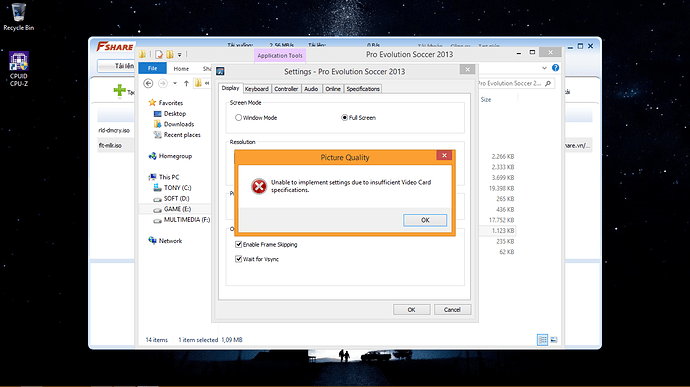The width and height of the screenshot is (690, 387).
Task: Open the File ribbon tab in Explorer
Action: pyautogui.click(x=152, y=68)
